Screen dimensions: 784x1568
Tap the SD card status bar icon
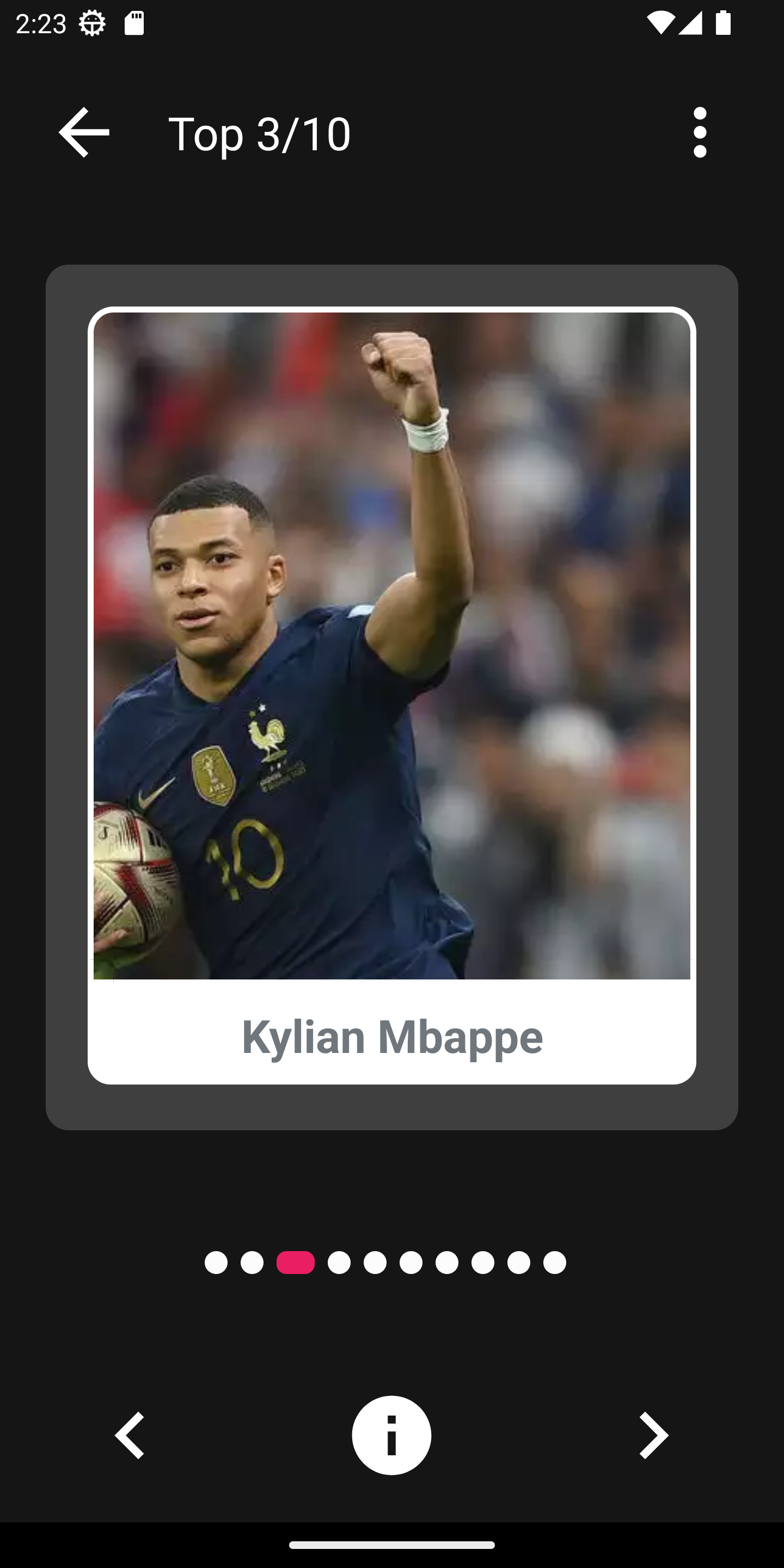pos(134,24)
